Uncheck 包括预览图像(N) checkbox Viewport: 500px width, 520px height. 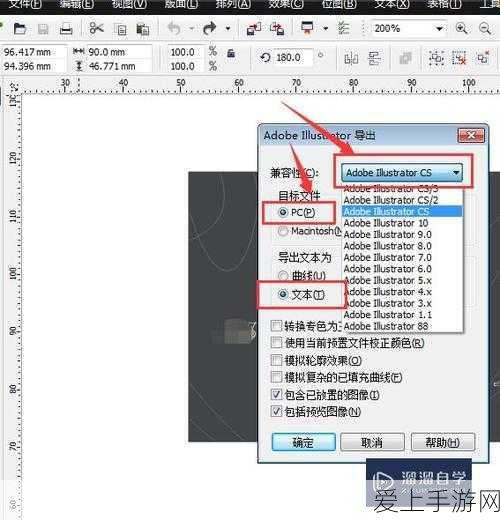point(276,411)
